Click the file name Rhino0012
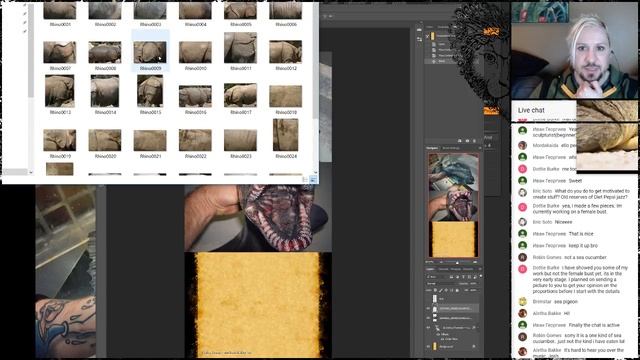This screenshot has width=640, height=360. click(286, 69)
